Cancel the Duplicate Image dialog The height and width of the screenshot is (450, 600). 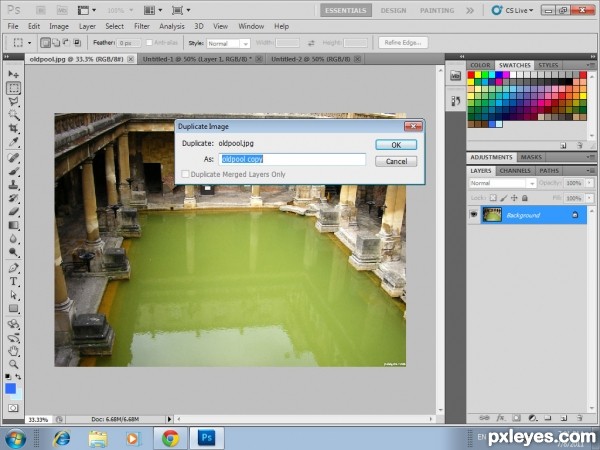pyautogui.click(x=396, y=161)
